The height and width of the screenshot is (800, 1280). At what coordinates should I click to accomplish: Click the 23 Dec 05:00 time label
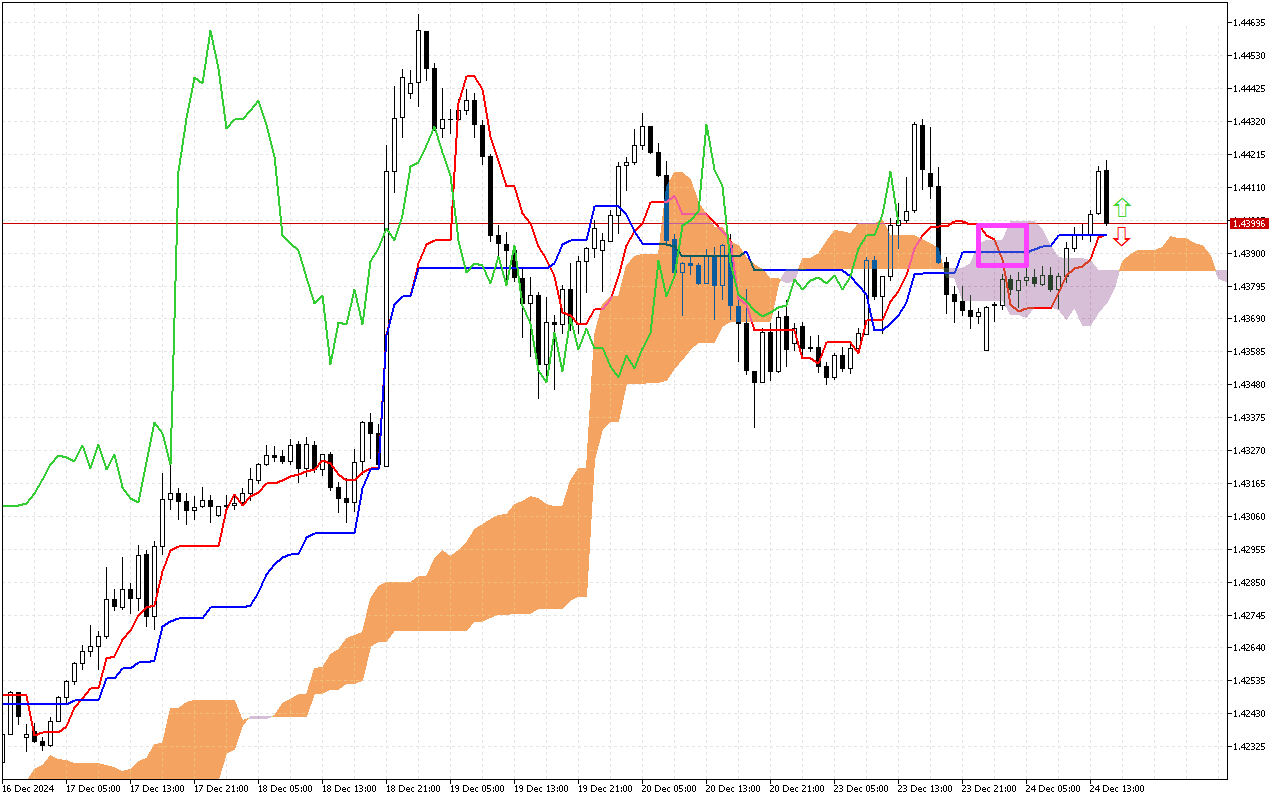coord(861,789)
